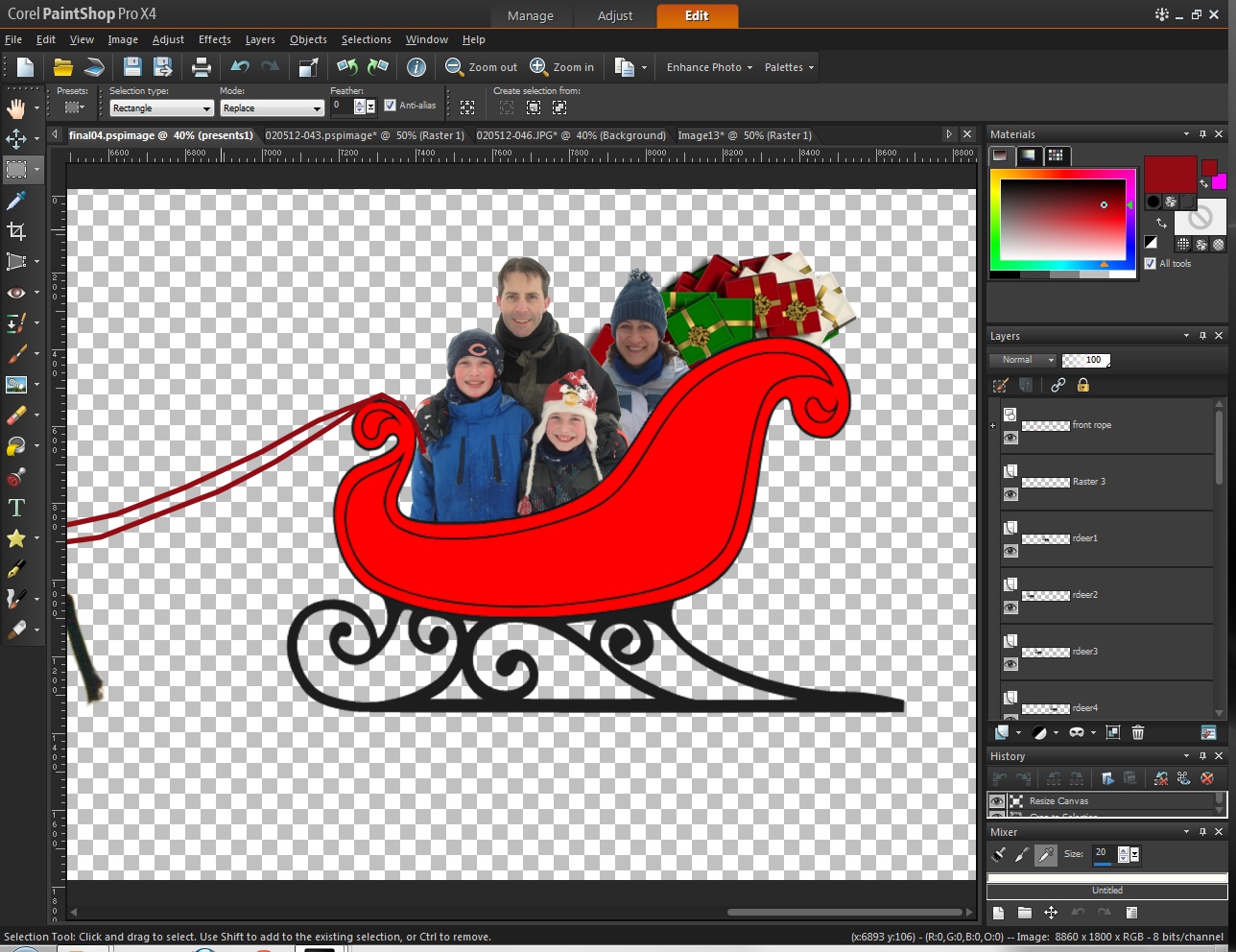Delete the selected layer with trash icon
The width and height of the screenshot is (1236, 952).
[x=1138, y=732]
